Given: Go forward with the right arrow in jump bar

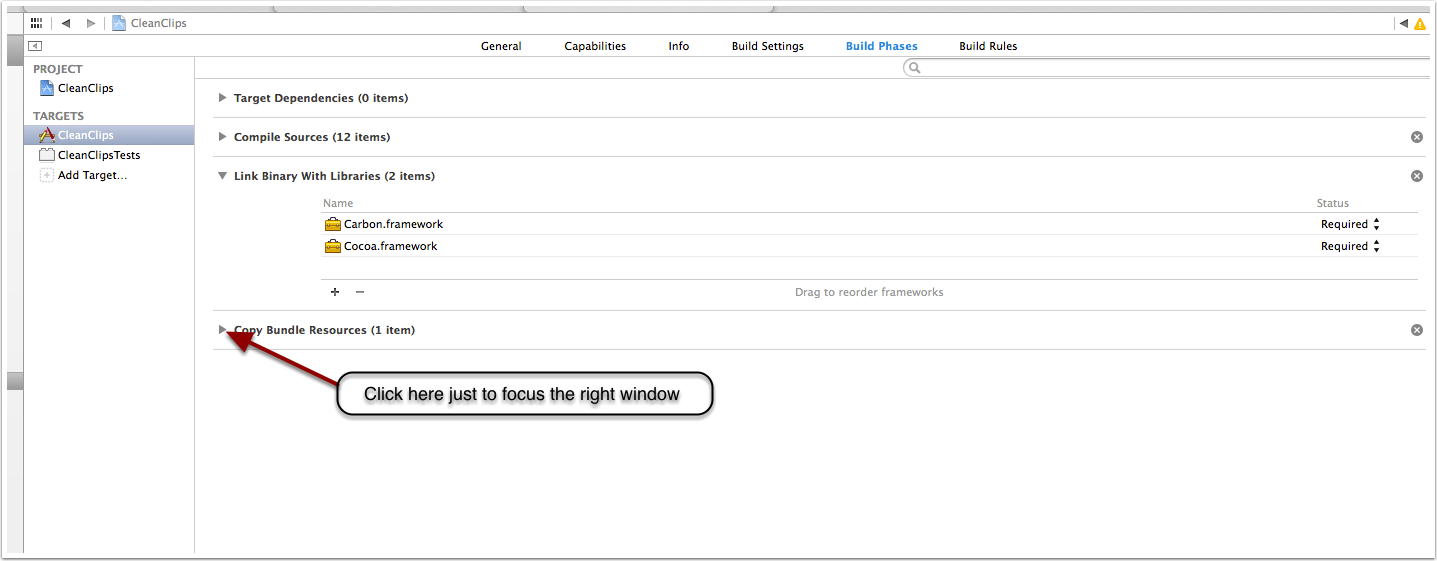Looking at the screenshot, I should tap(91, 23).
